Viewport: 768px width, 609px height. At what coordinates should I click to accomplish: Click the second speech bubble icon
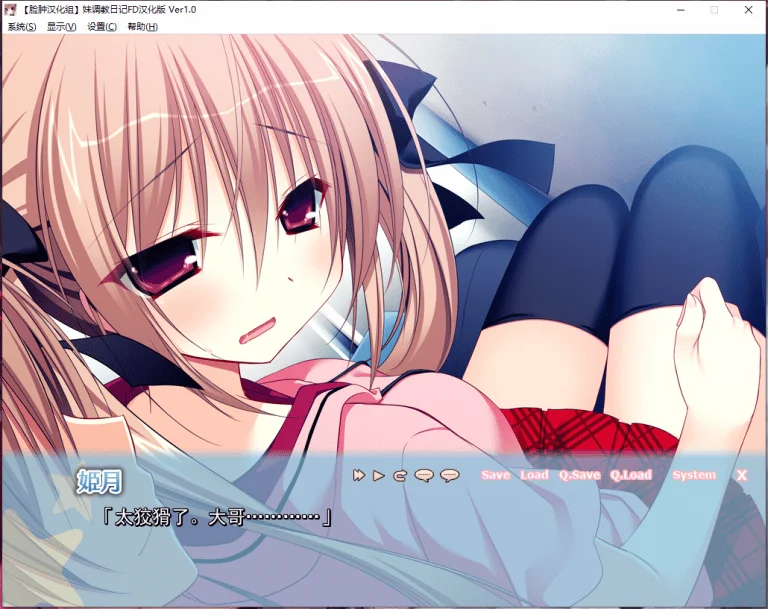(449, 476)
